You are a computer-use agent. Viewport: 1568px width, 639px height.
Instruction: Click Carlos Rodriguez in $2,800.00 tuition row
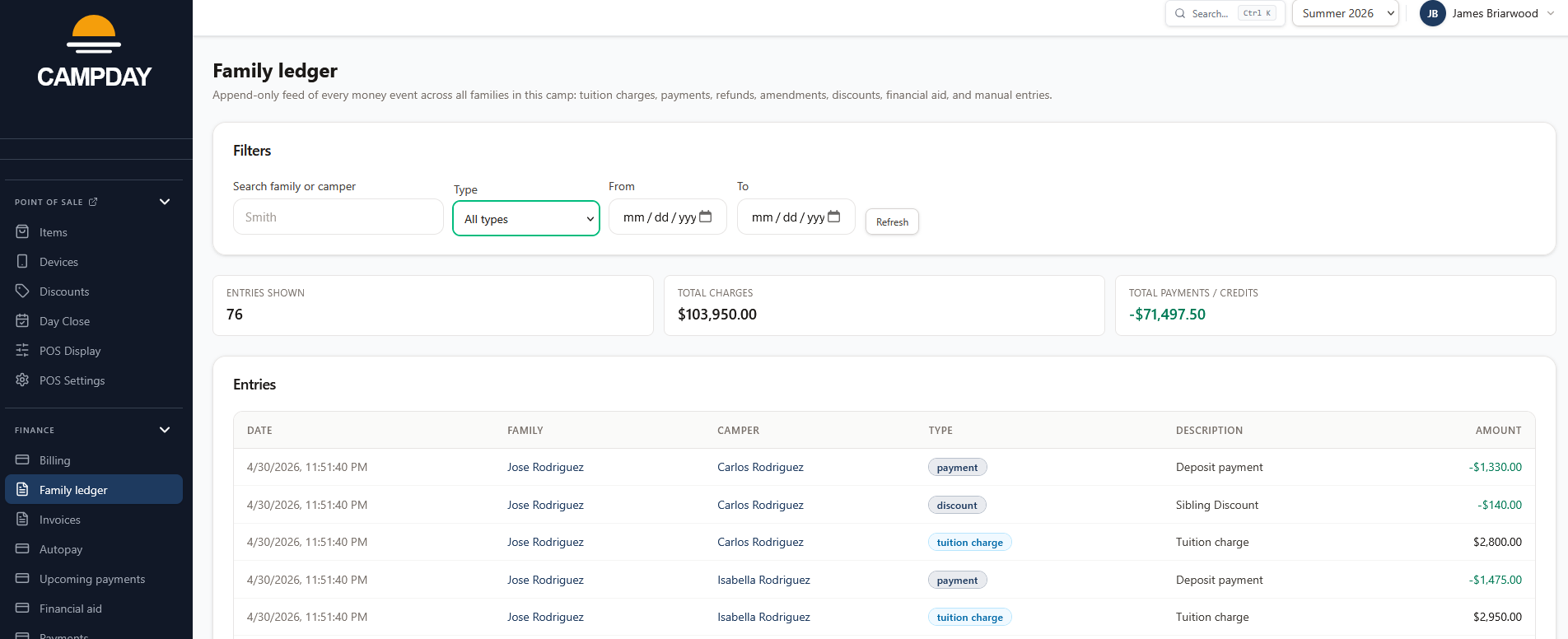(x=760, y=542)
